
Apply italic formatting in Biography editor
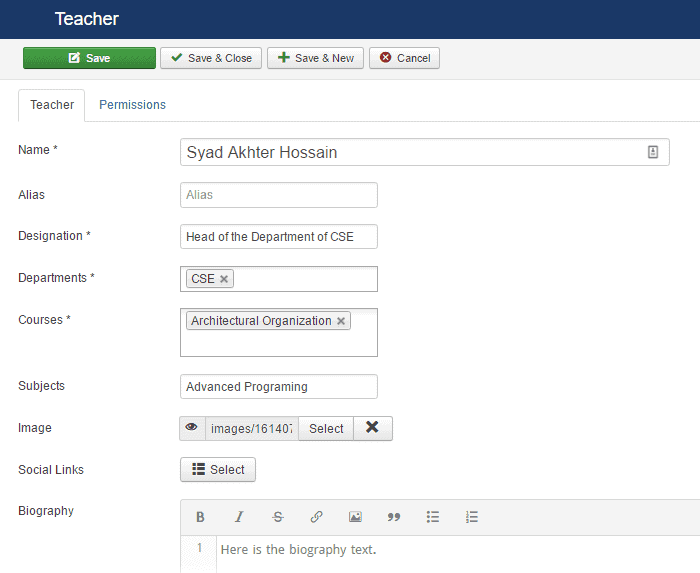(x=239, y=517)
